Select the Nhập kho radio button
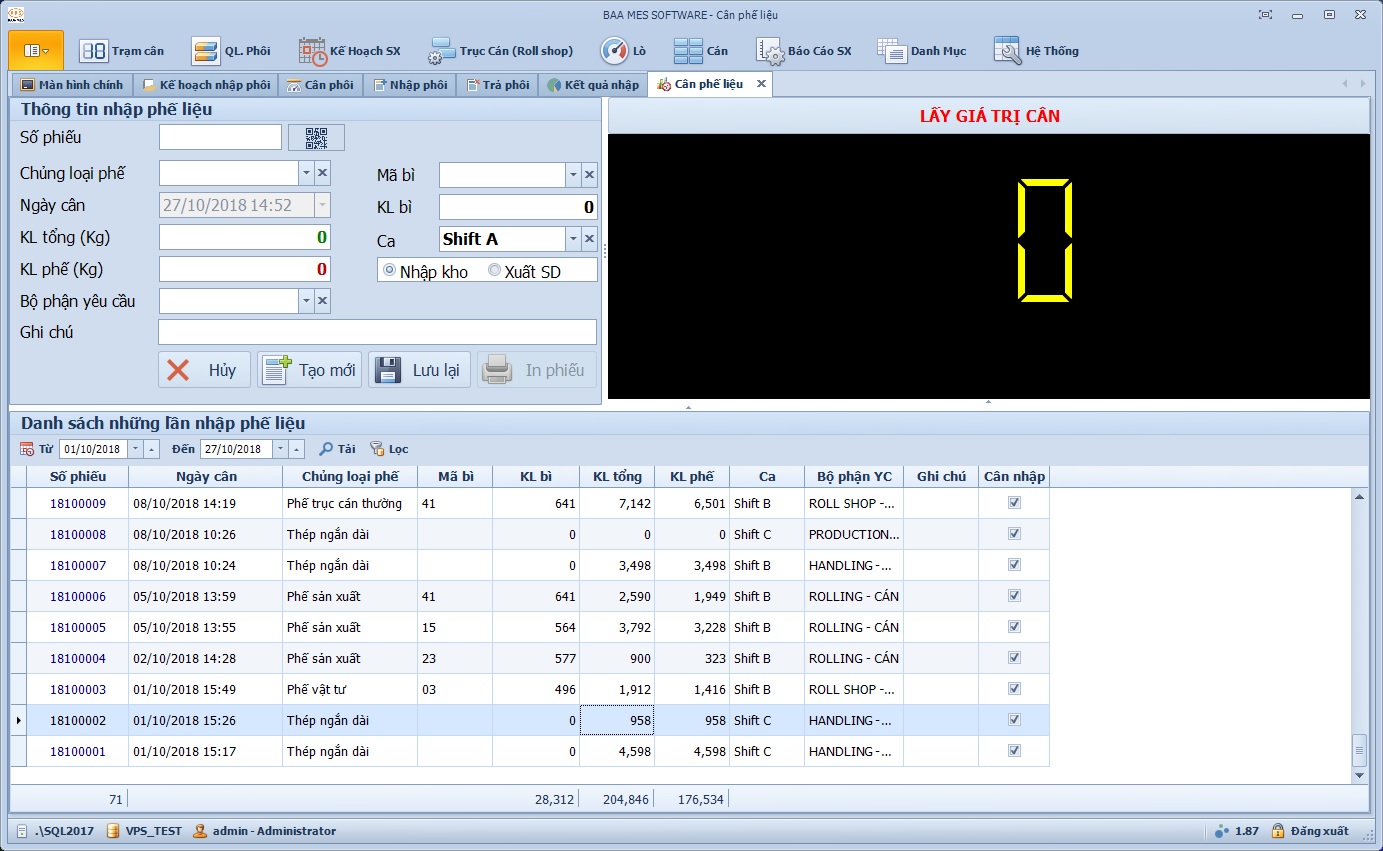Screen dimensions: 1383x851 tap(389, 270)
